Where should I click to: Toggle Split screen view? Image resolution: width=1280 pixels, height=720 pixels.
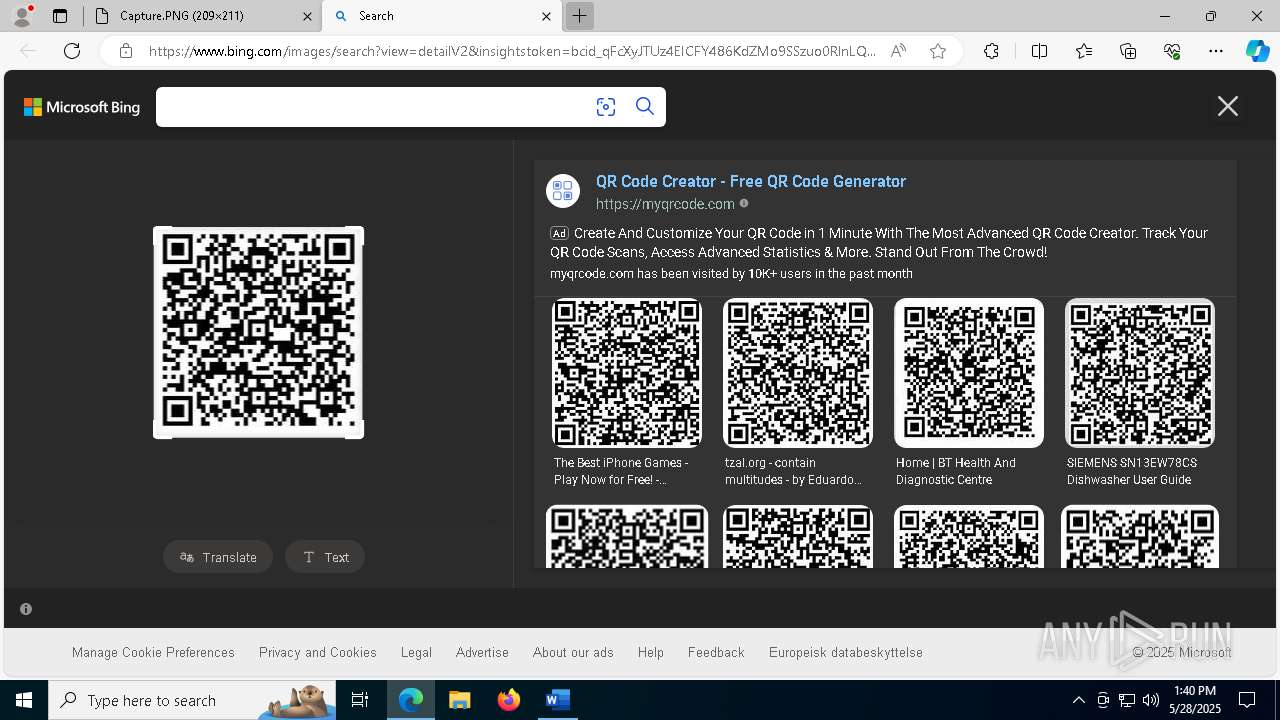pyautogui.click(x=1039, y=51)
